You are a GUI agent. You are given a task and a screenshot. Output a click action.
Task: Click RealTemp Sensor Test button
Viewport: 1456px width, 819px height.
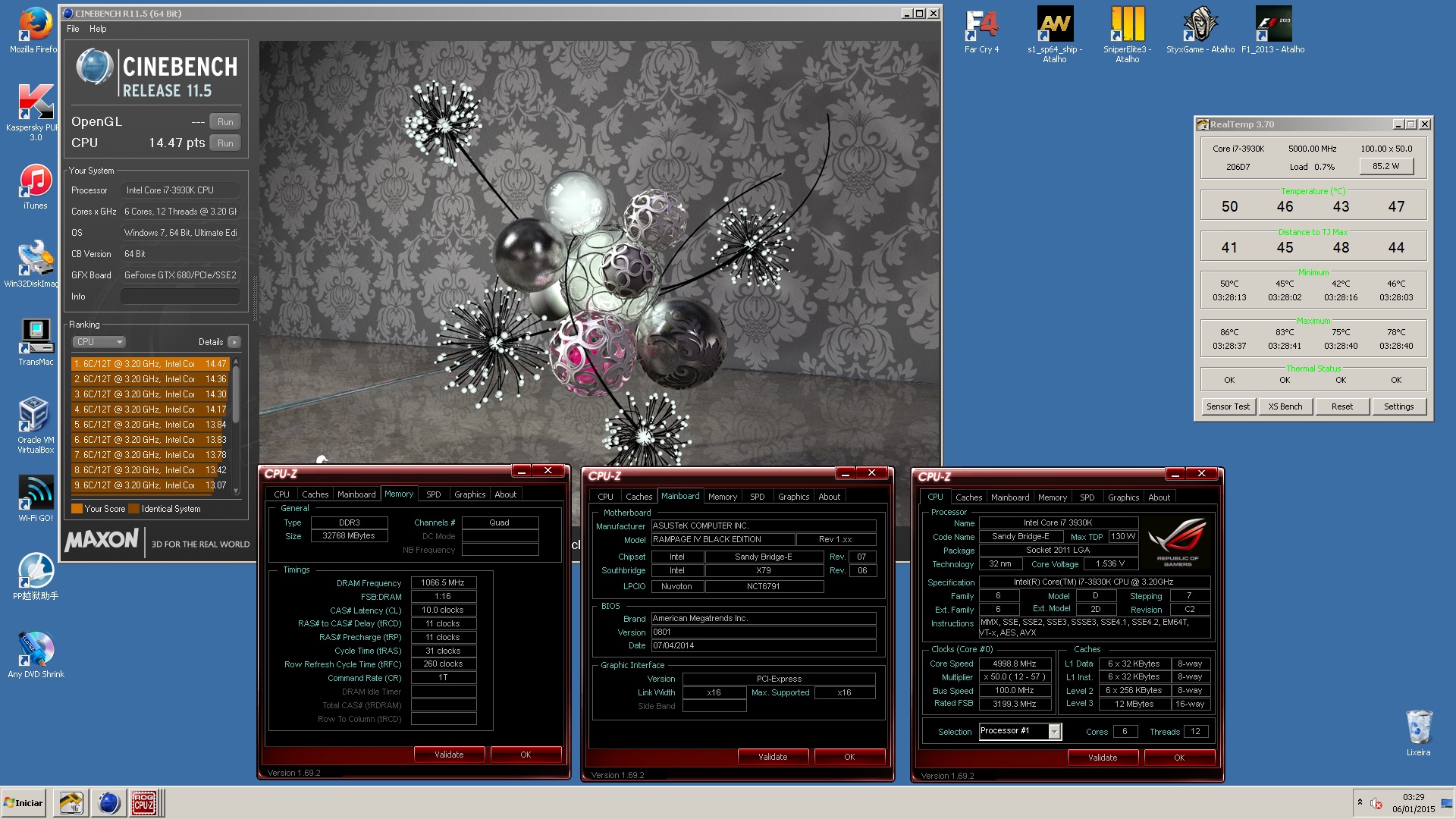1228,406
